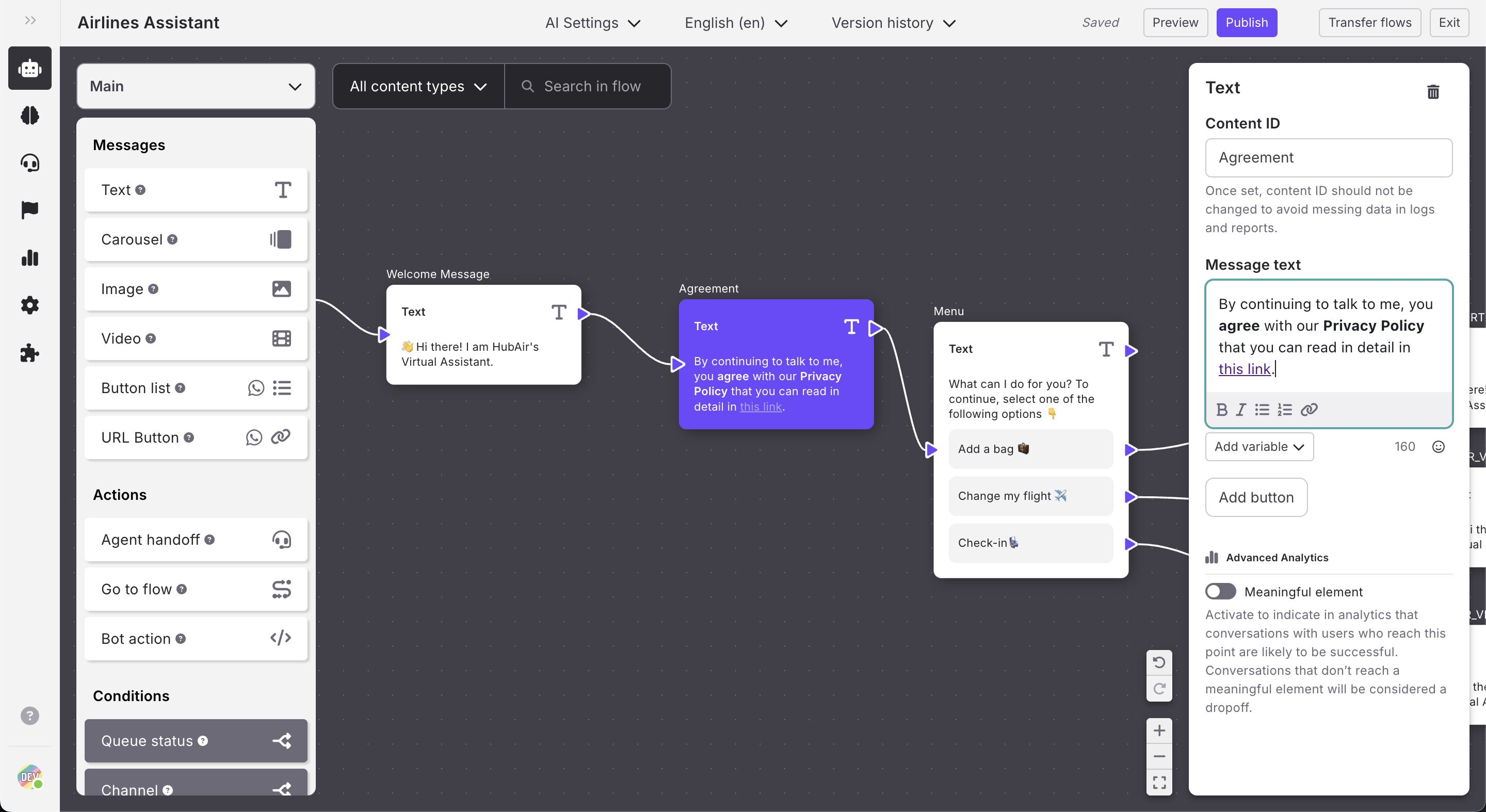
Task: Open the emoji picker icon
Action: (x=1439, y=446)
